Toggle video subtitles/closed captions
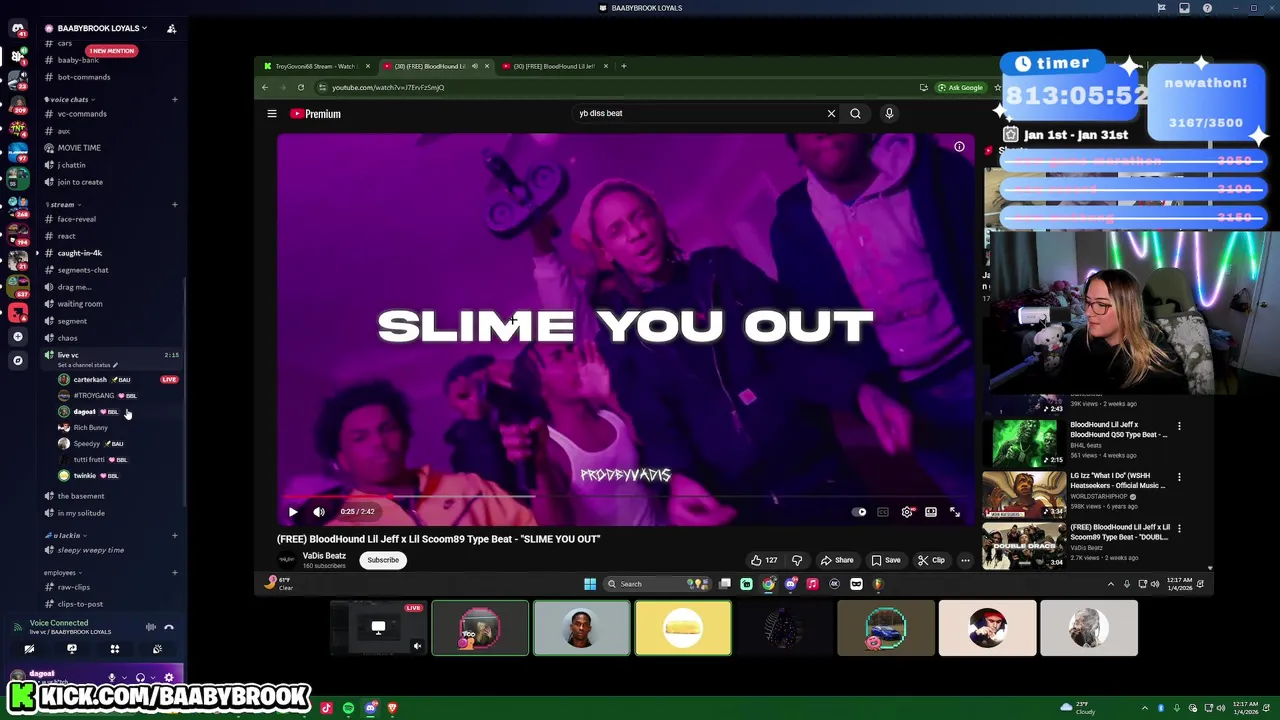The width and height of the screenshot is (1280, 720). click(883, 512)
